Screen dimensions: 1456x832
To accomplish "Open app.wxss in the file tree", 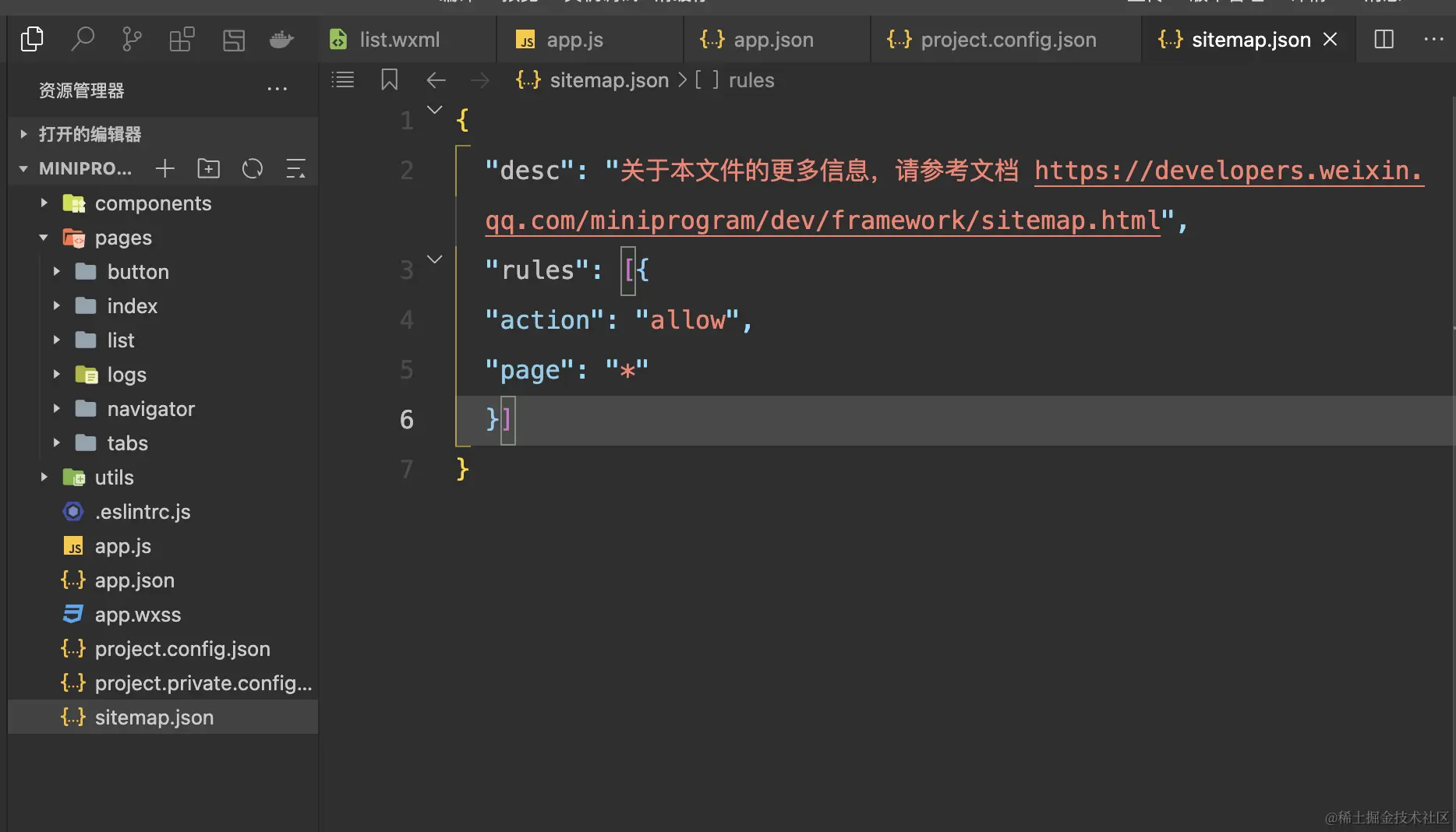I will pyautogui.click(x=163, y=614).
